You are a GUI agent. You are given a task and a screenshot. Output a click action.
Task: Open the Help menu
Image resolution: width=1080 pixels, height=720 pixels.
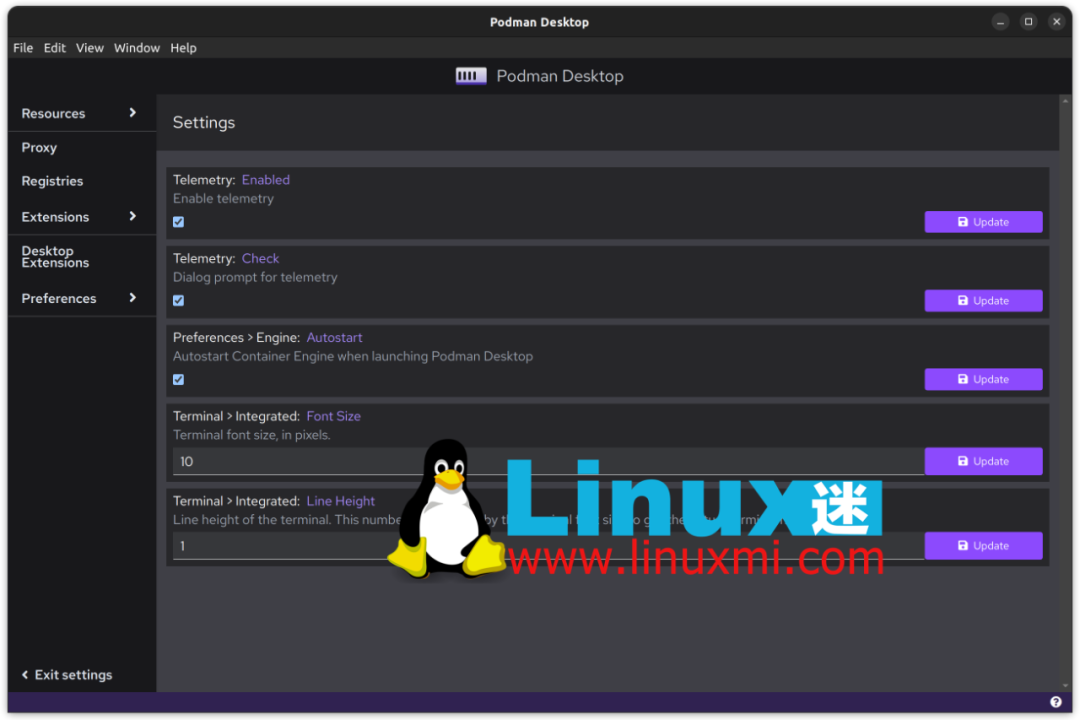[x=183, y=48]
